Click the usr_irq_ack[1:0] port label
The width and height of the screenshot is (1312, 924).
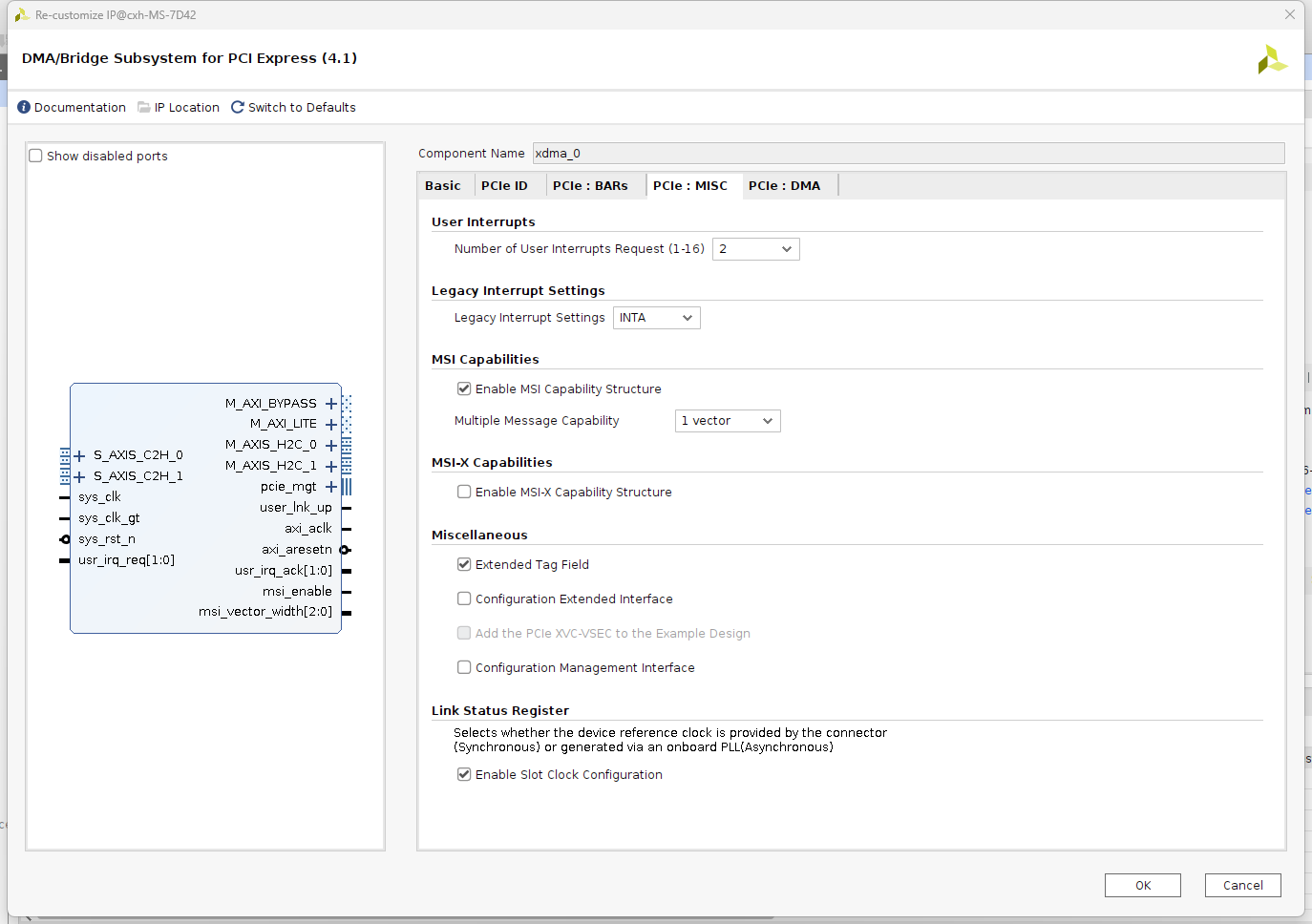284,571
